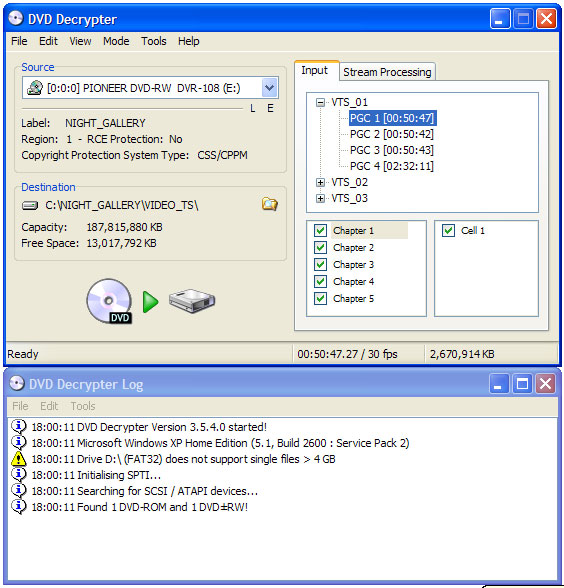This screenshot has width=564, height=588.
Task: Click the hard drive destination icon
Action: pos(192,301)
